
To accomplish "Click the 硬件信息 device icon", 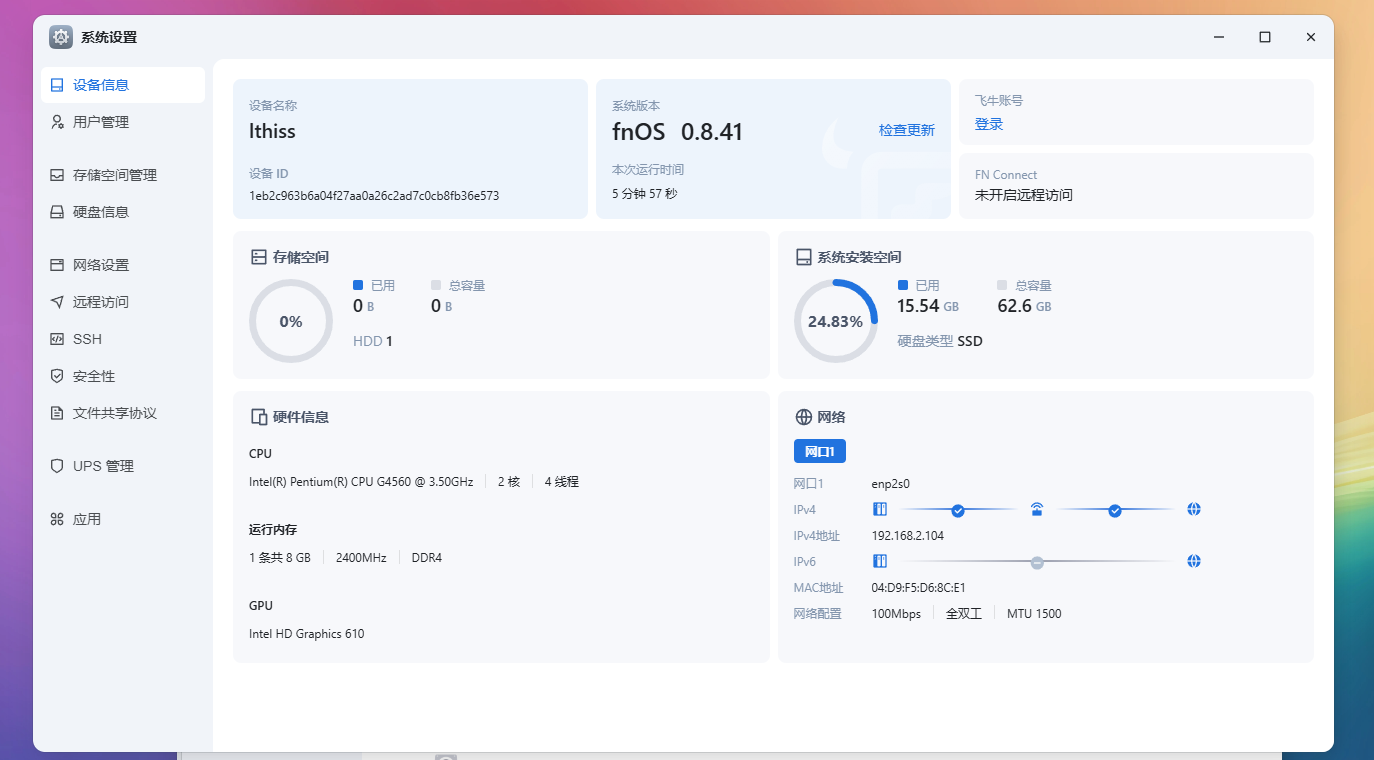I will coord(259,417).
